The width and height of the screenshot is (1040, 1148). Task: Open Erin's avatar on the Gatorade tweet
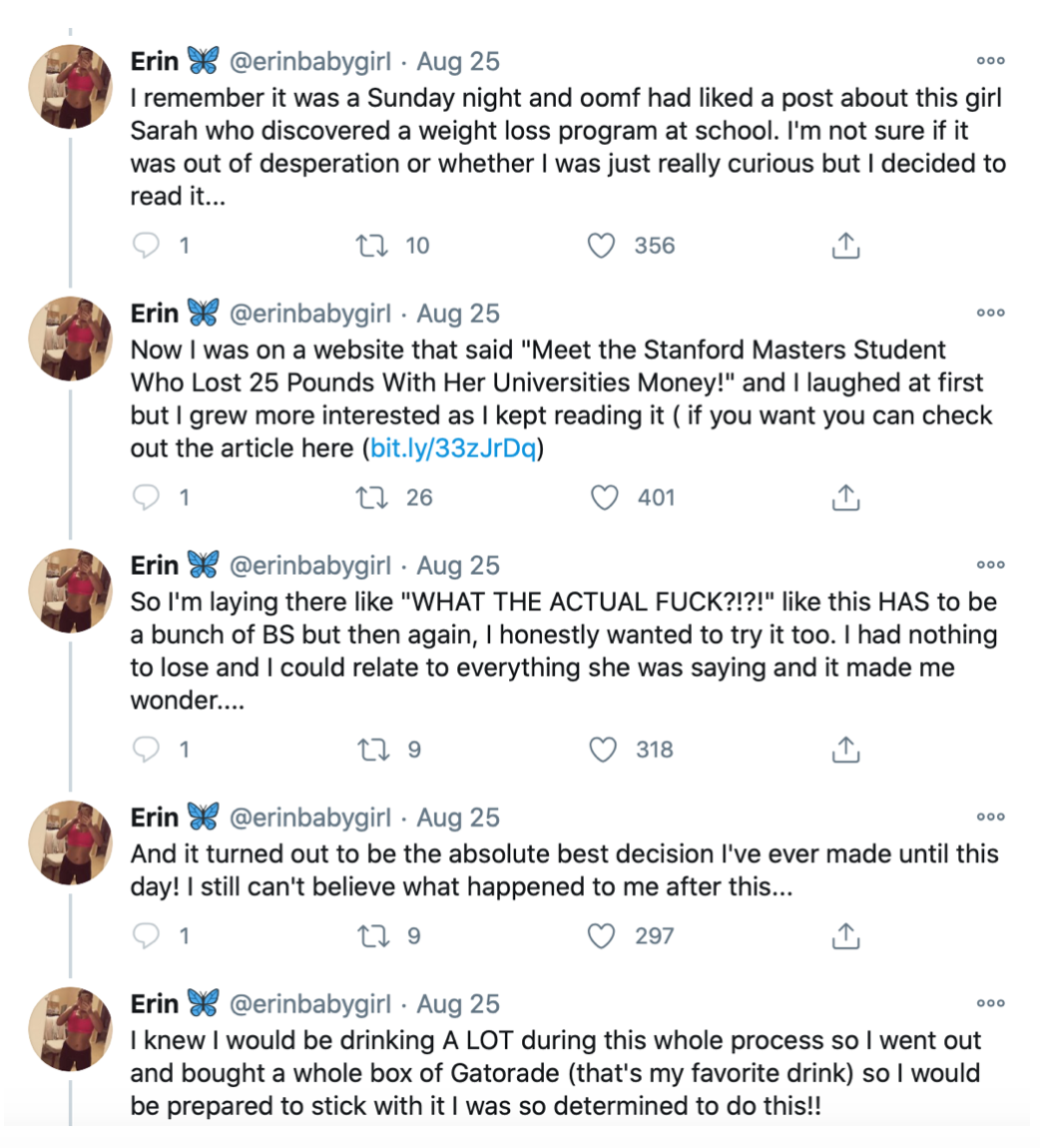pos(70,1028)
